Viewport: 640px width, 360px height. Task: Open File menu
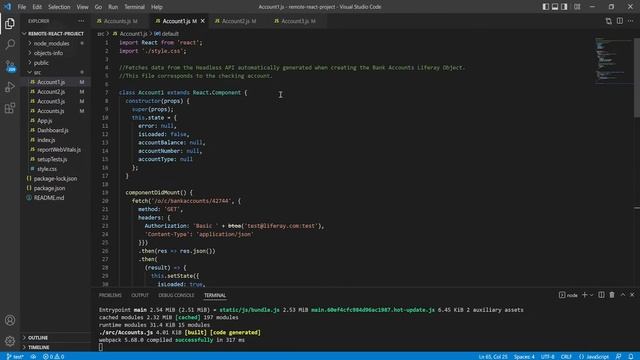click(22, 7)
